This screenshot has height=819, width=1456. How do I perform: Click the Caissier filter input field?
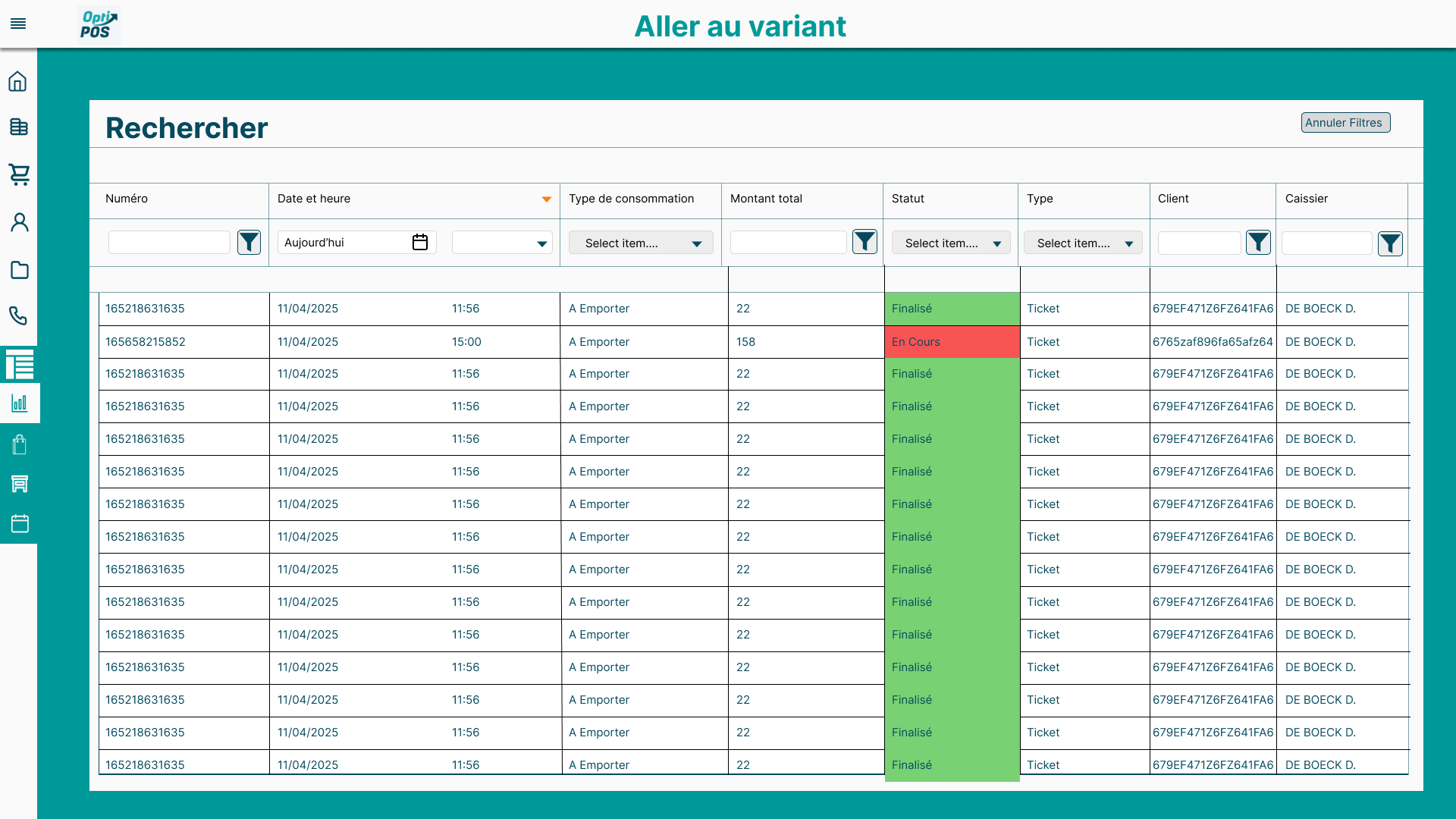[x=1326, y=243]
